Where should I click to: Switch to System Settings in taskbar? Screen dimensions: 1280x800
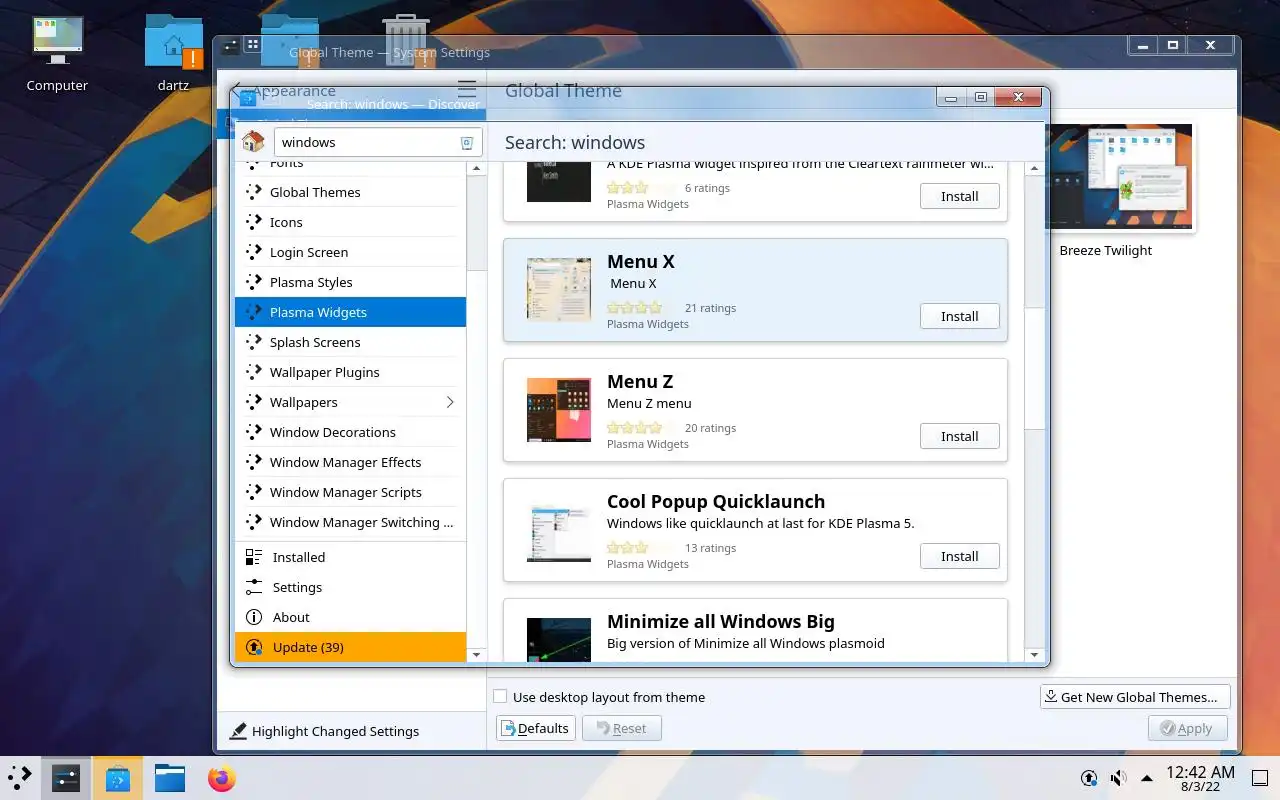(66, 777)
